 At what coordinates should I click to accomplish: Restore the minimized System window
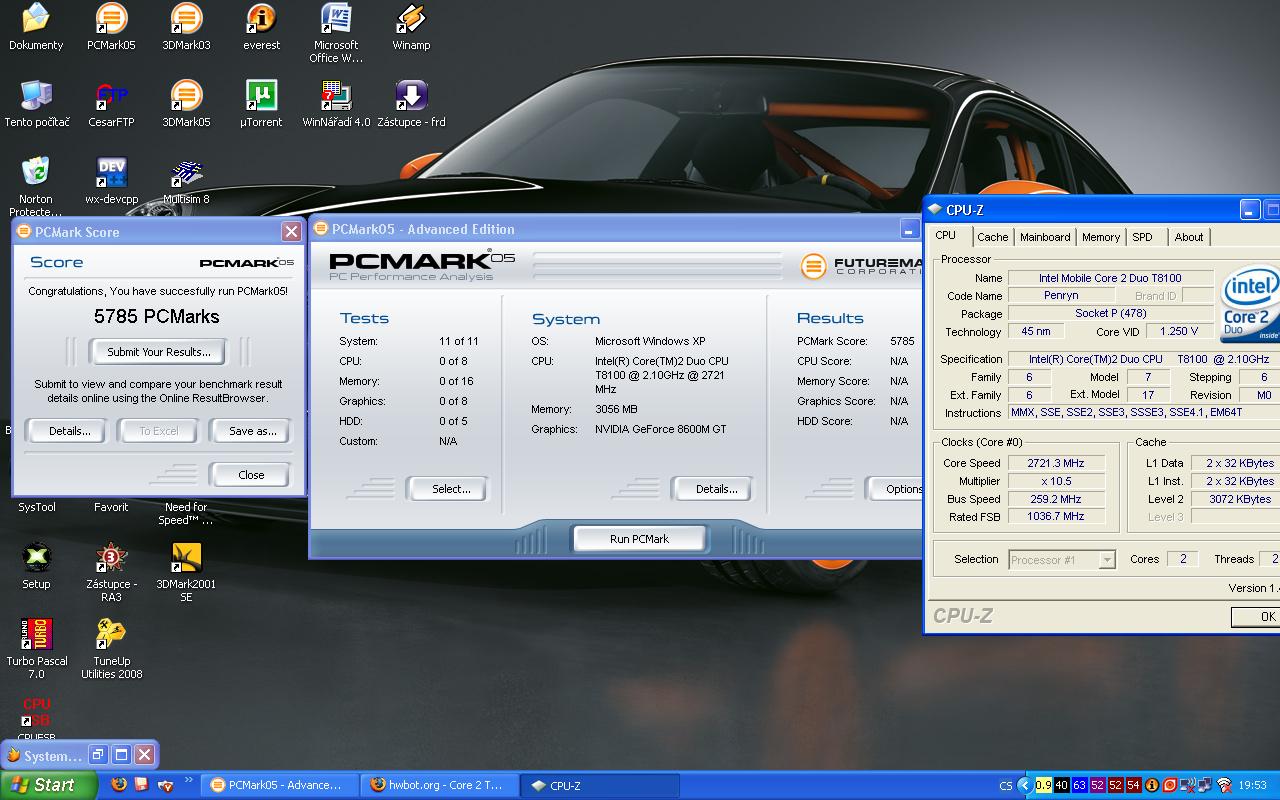pyautogui.click(x=98, y=755)
